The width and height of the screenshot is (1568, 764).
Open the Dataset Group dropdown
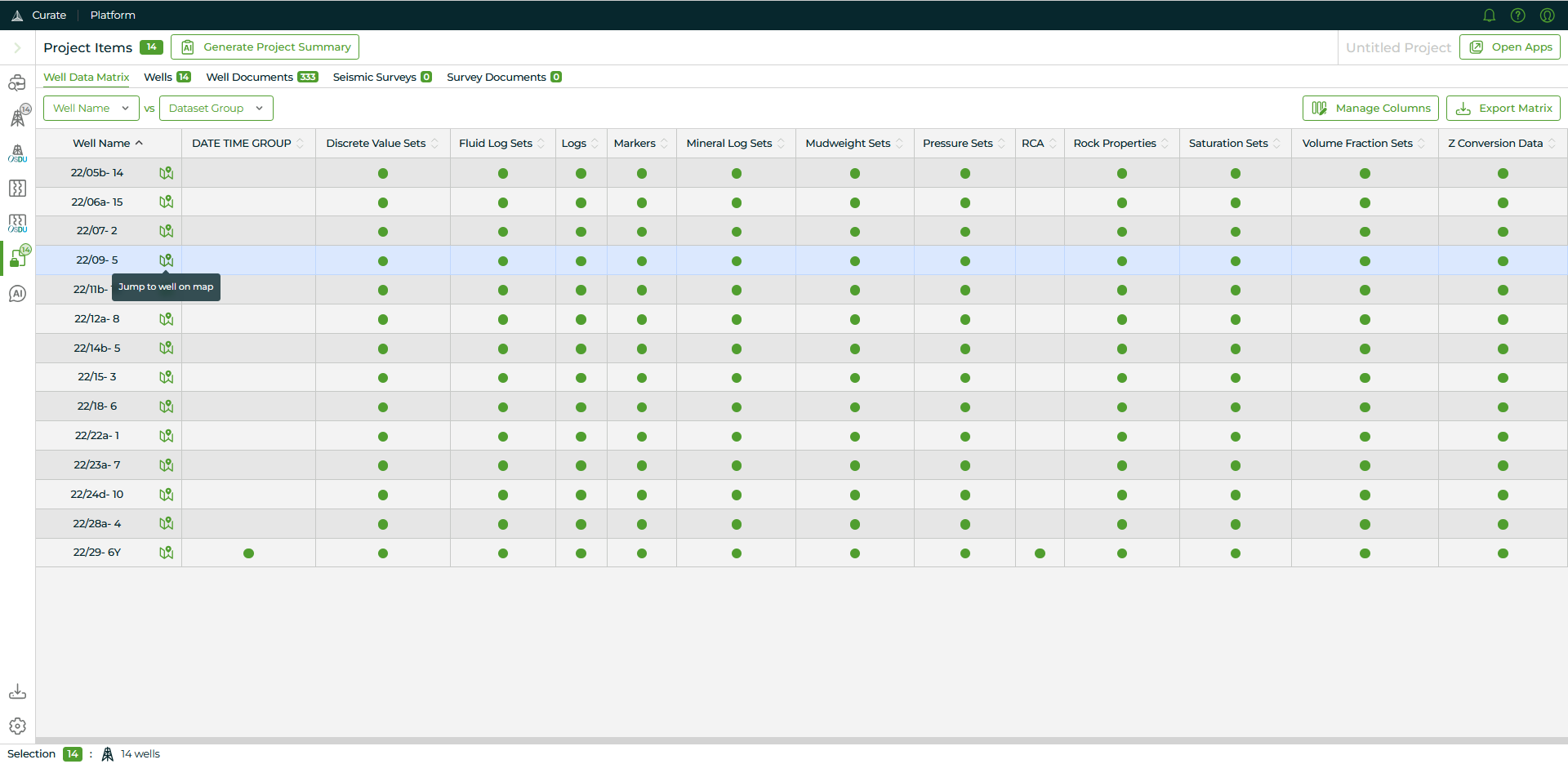pyautogui.click(x=216, y=108)
